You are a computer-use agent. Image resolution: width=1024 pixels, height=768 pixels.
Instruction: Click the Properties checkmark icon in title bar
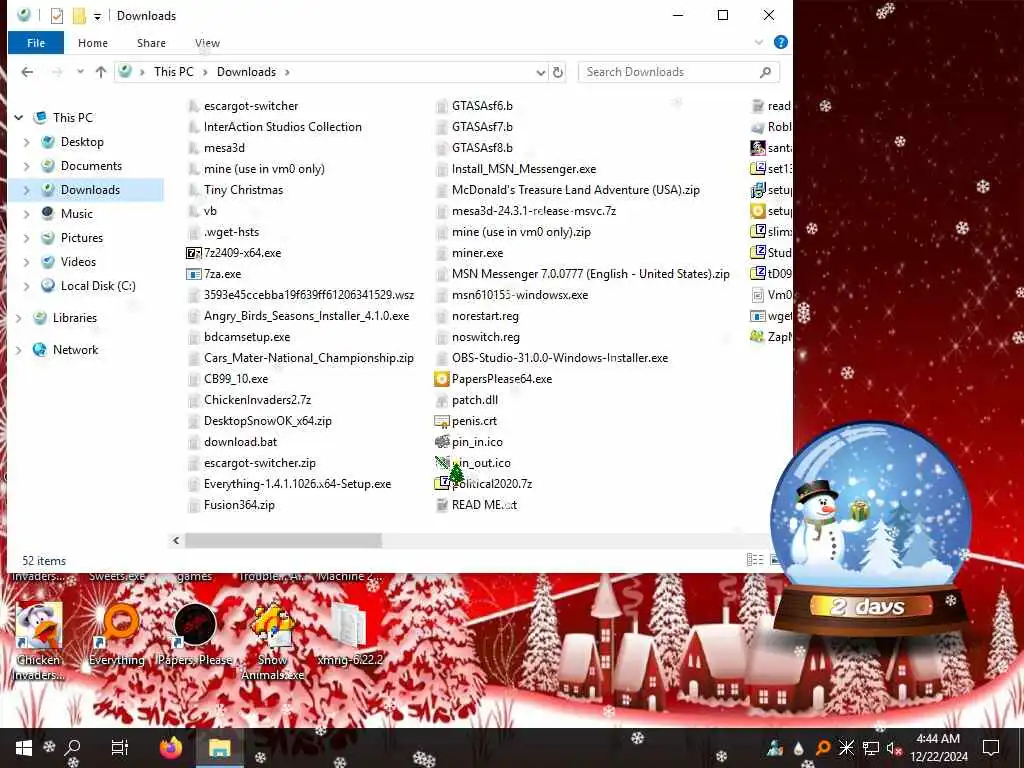57,16
